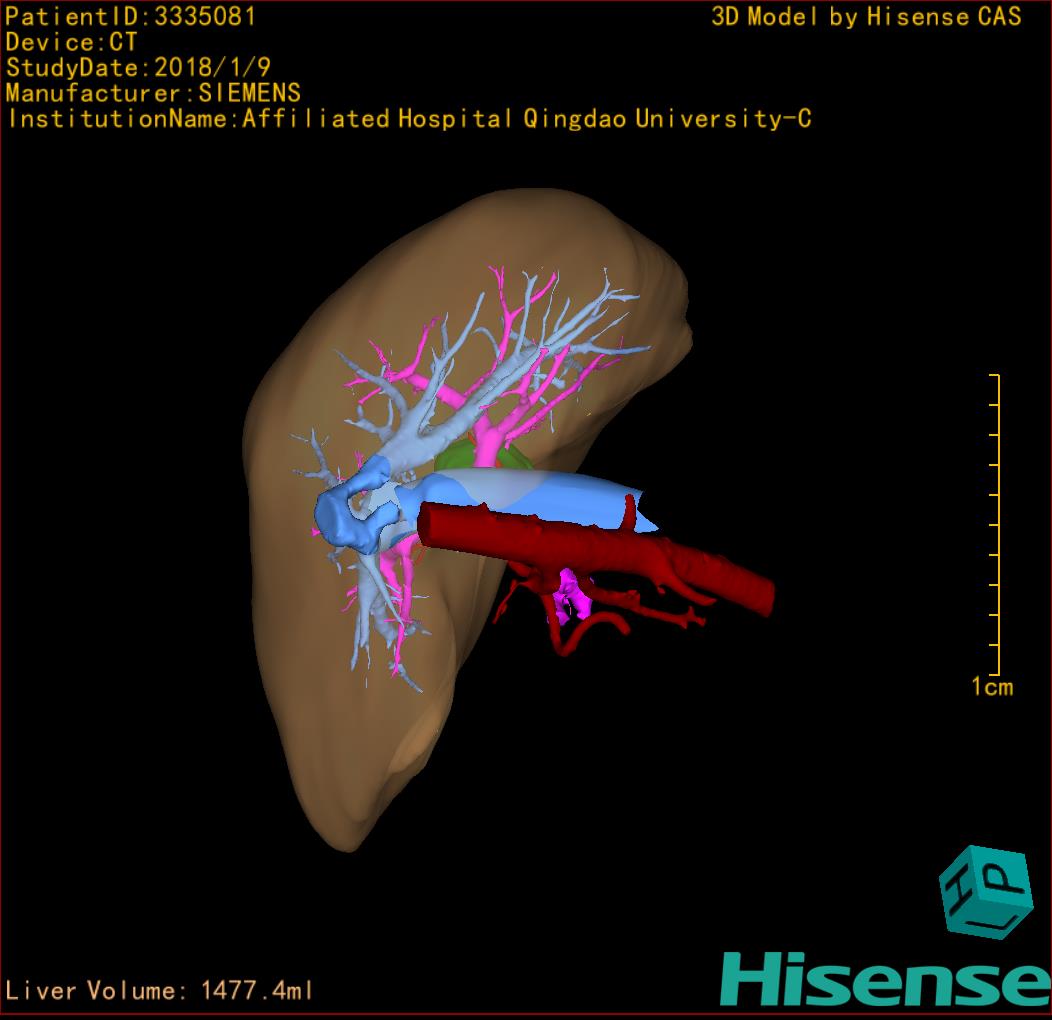1052x1020 pixels.
Task: Click the "StudyDate:2018/1/9" text
Action: click(x=138, y=68)
